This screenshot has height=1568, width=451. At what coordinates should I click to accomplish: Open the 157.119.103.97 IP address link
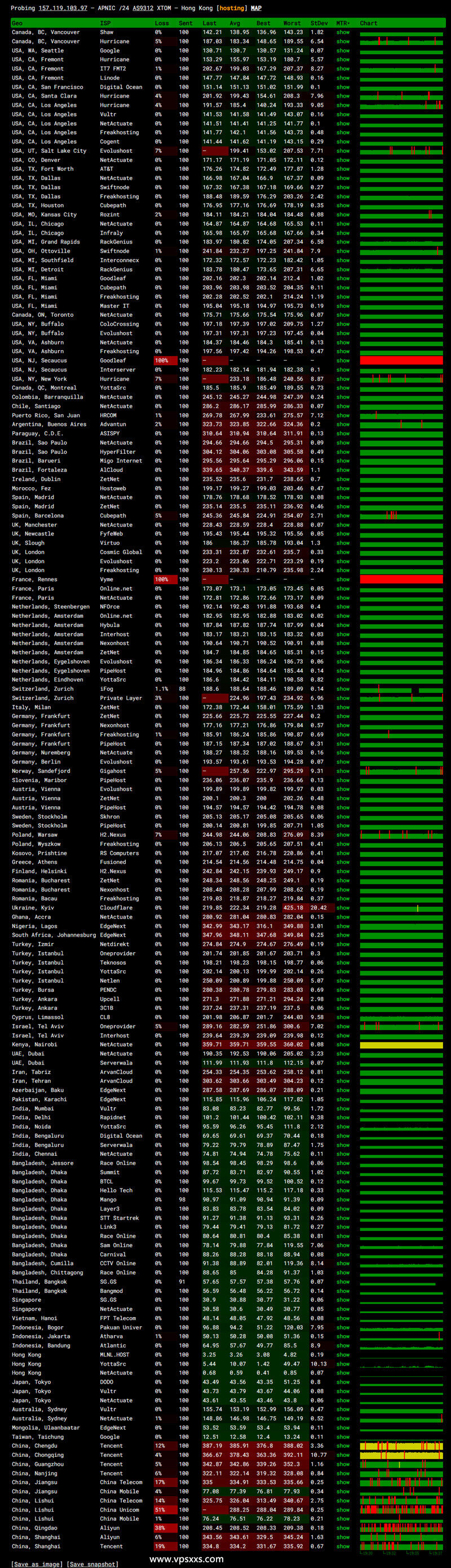(63, 8)
